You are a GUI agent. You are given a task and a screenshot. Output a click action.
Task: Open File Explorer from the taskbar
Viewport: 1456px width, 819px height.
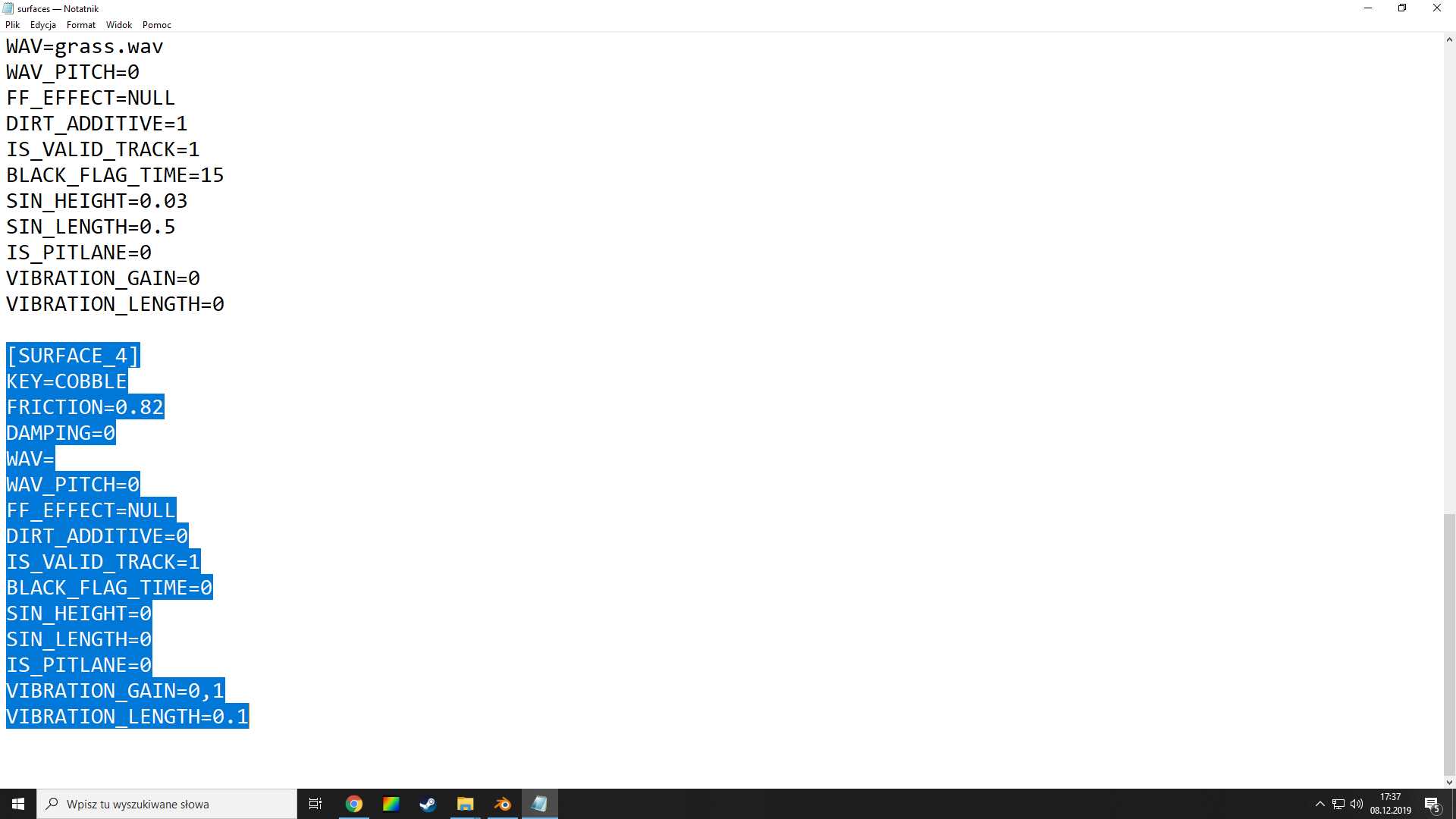point(465,804)
